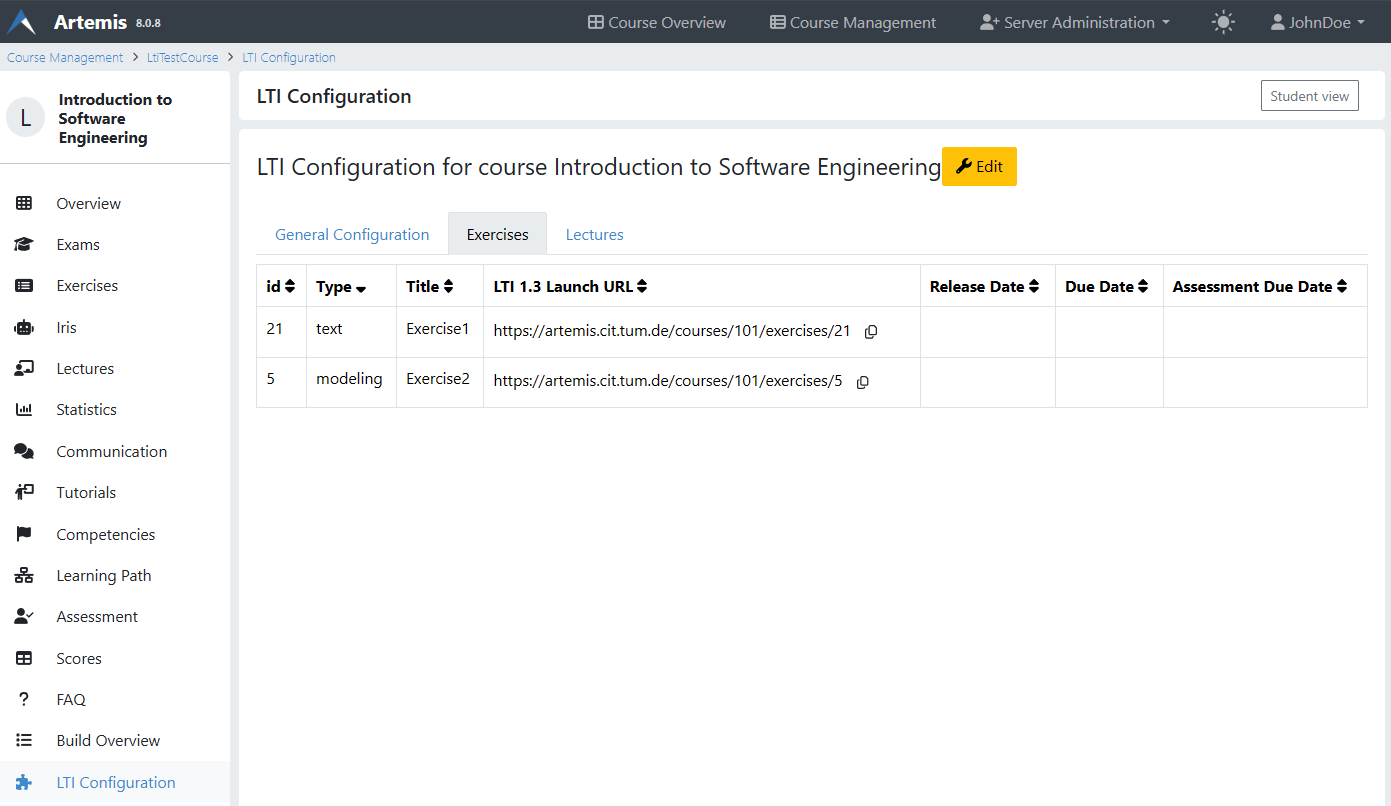This screenshot has width=1391, height=806.
Task: Toggle the light/dark theme sun icon
Action: point(1222,22)
